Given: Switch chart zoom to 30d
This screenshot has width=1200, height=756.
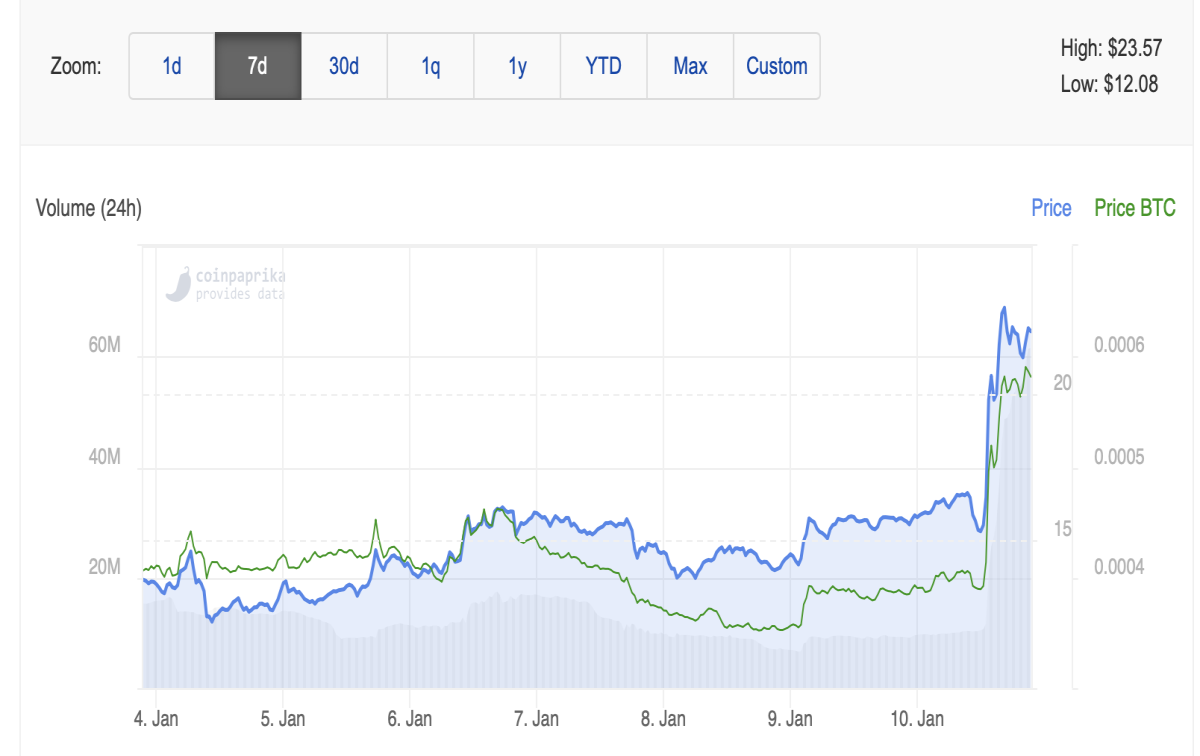Looking at the screenshot, I should point(344,66).
